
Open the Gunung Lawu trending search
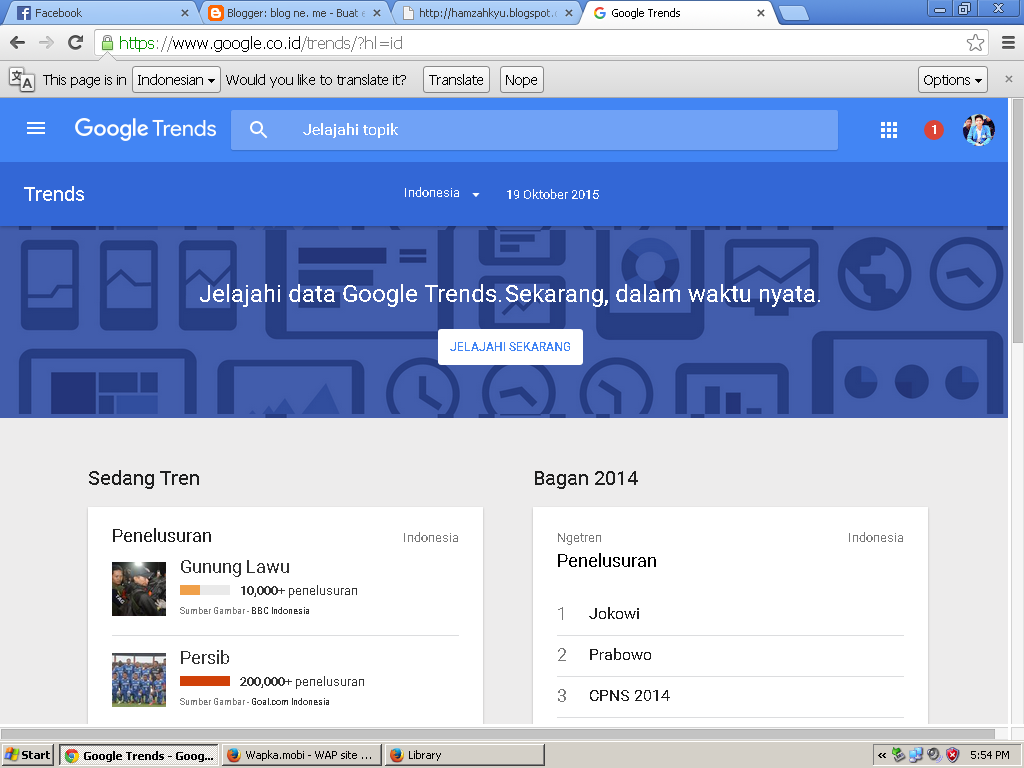[x=235, y=567]
